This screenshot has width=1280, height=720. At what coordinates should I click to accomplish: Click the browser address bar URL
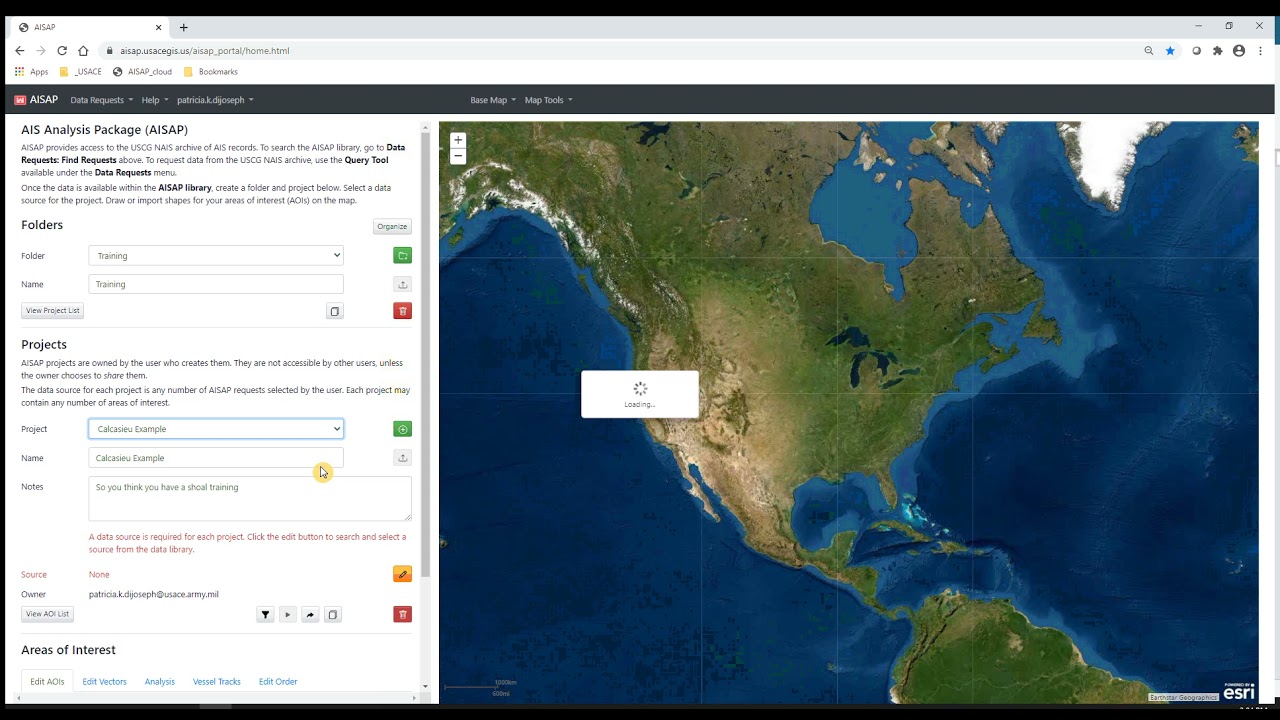pos(205,51)
